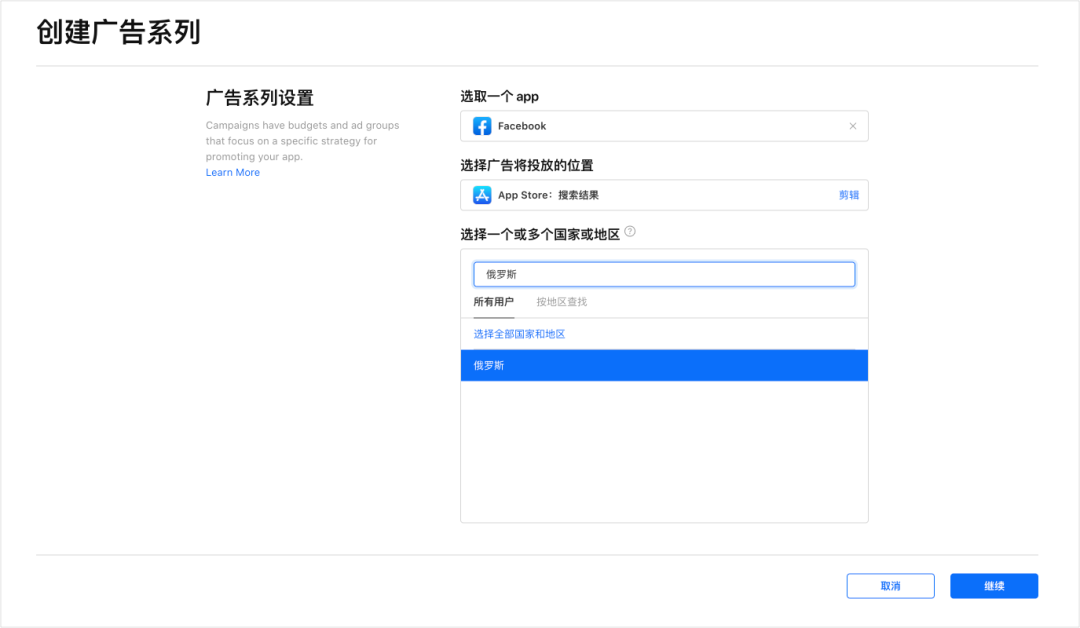Click the 继续 continue button
This screenshot has width=1080, height=628.
993,586
